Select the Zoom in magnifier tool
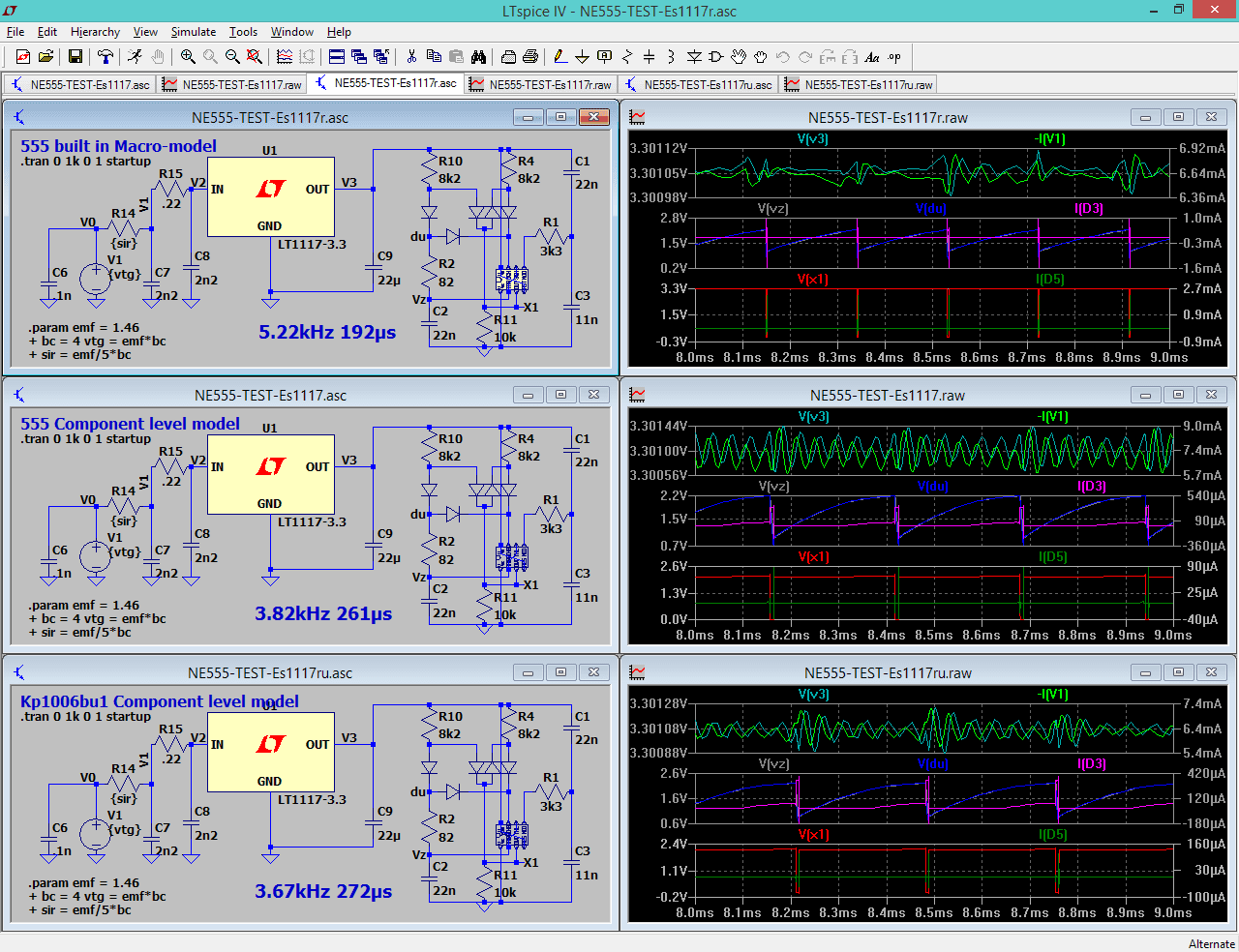The height and width of the screenshot is (952, 1239). pos(188,57)
